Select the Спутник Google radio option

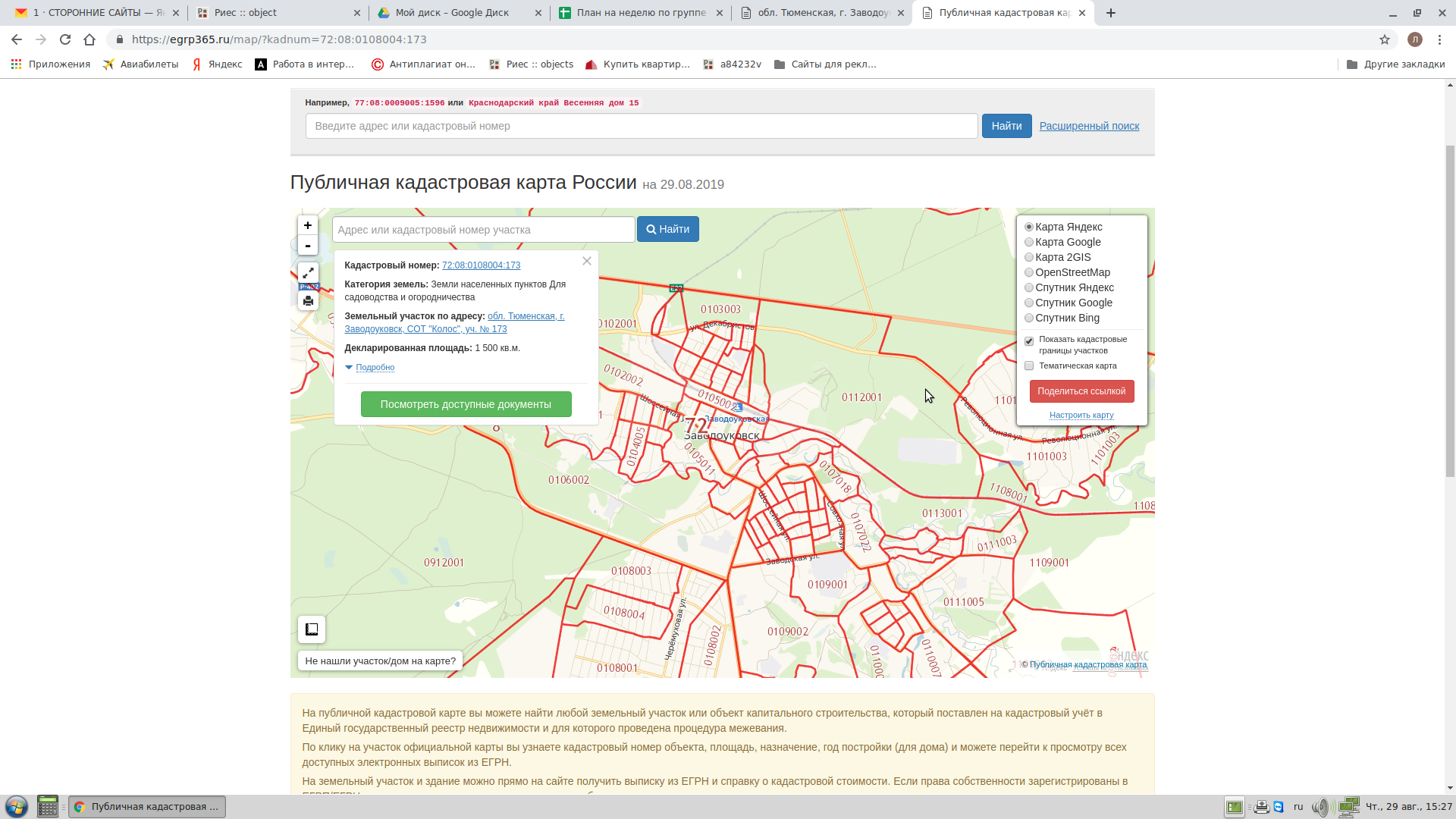click(1029, 303)
